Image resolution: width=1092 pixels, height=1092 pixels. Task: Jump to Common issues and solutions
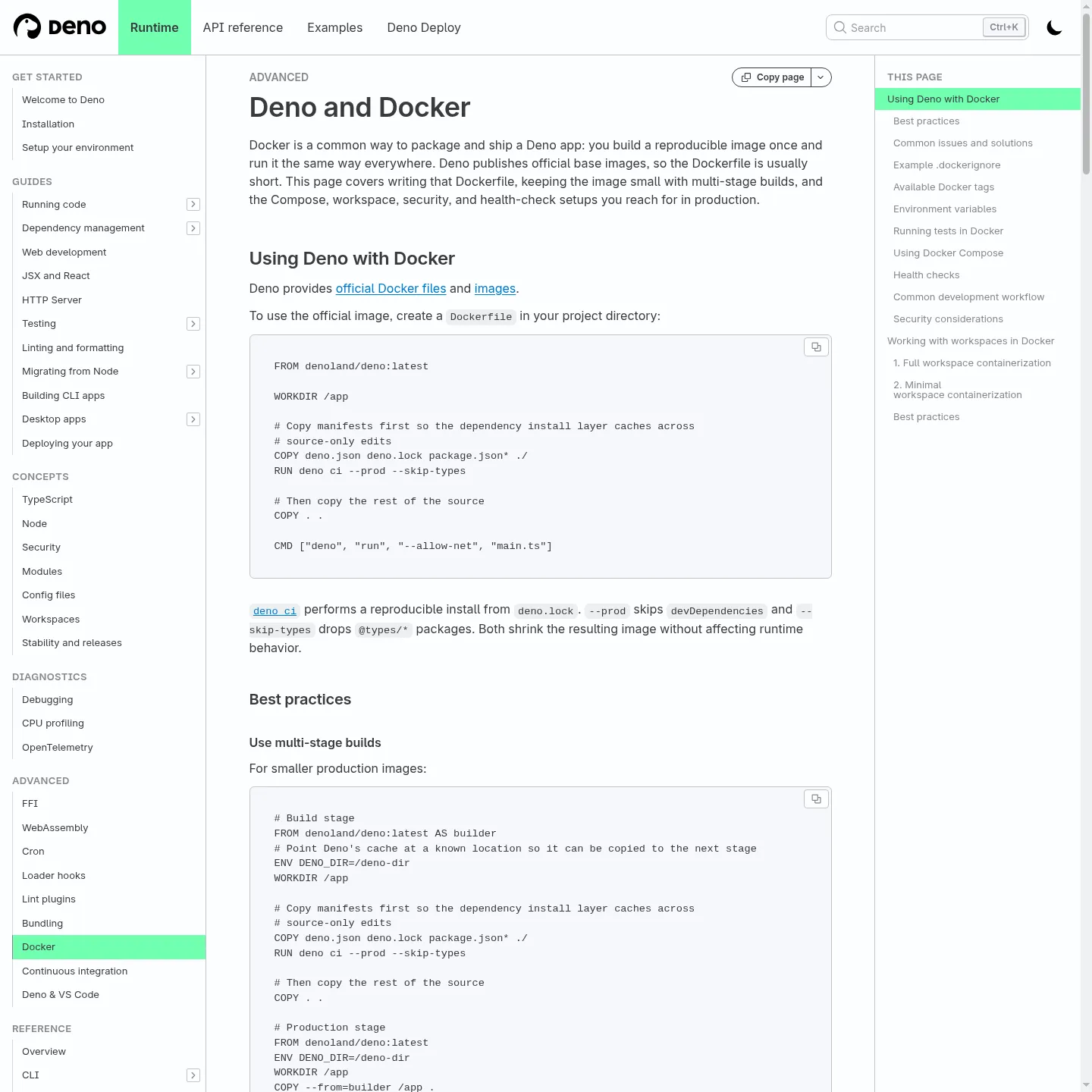[x=963, y=143]
